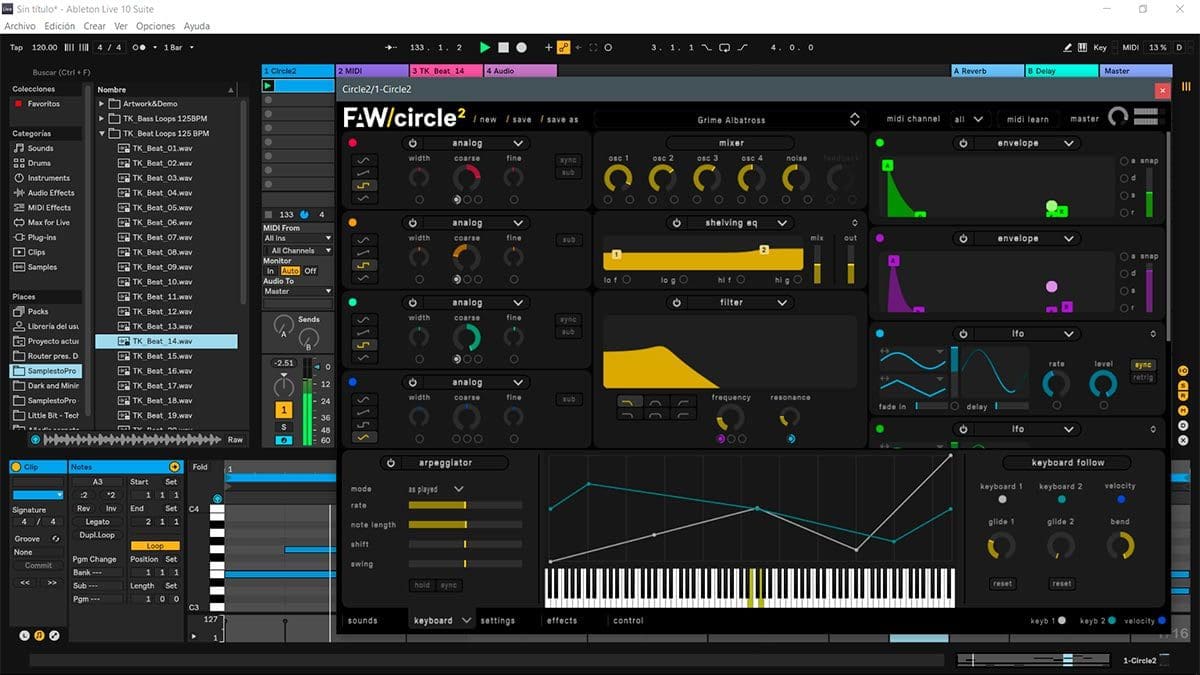Open the MIDI From All Ins dropdown

click(x=297, y=239)
